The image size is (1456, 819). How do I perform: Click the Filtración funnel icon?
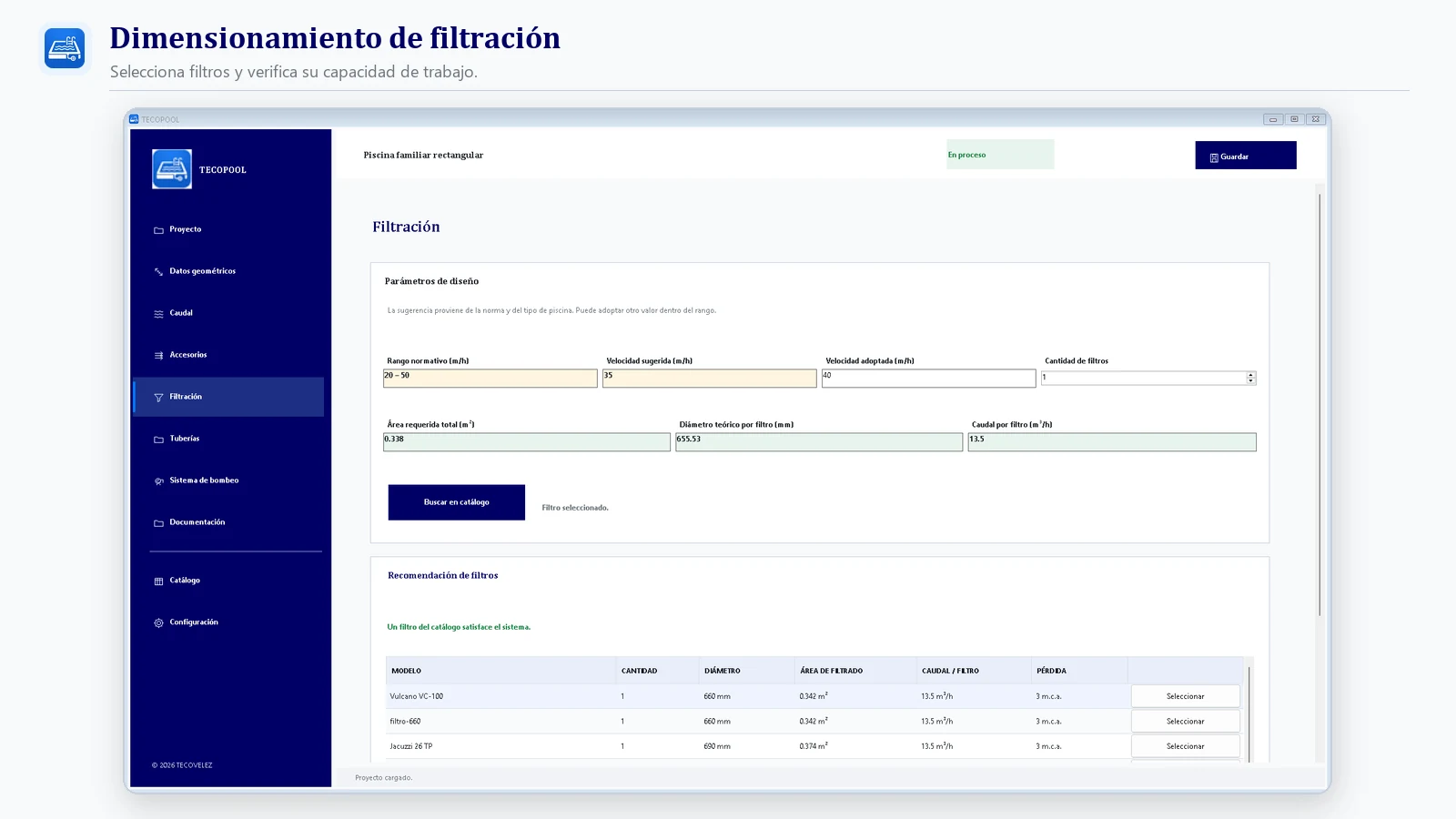pos(158,398)
